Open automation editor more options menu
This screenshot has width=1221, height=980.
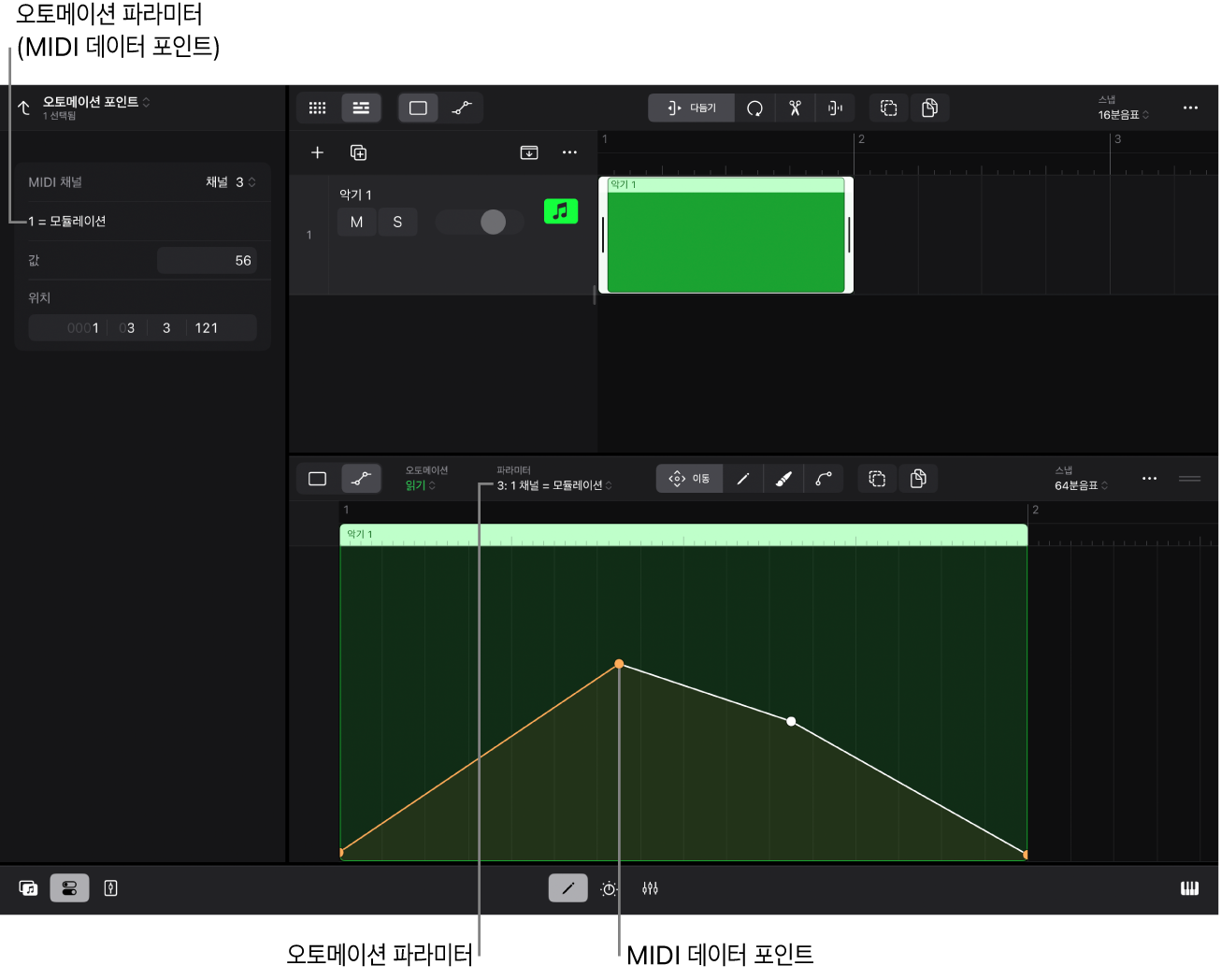tap(1149, 479)
